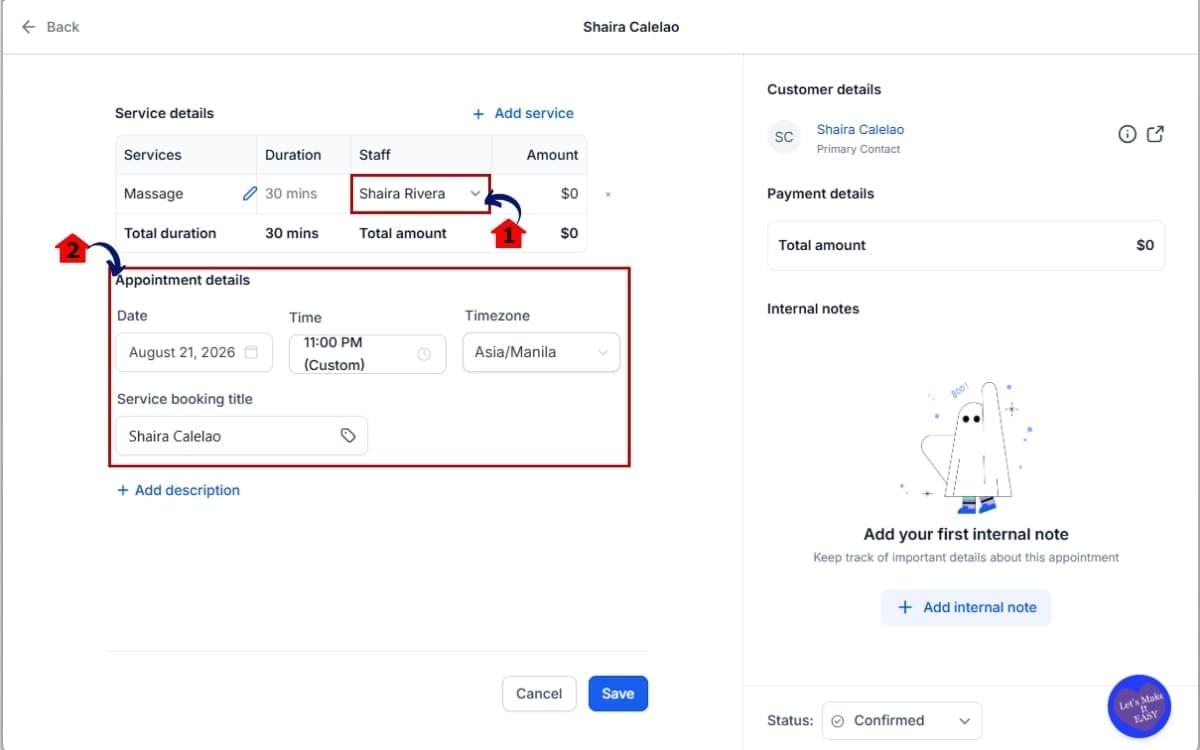This screenshot has width=1200, height=750.
Task: Click the Let's Make It Easy chat bubble
Action: (1139, 706)
